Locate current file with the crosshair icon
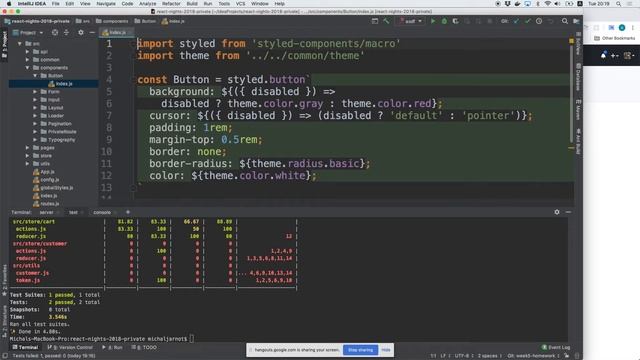Screen dimensions: 640x360 (55, 32)
